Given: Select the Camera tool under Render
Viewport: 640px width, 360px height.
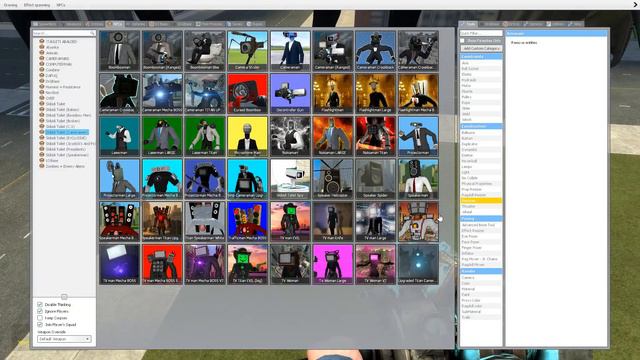Looking at the screenshot, I should [481, 278].
